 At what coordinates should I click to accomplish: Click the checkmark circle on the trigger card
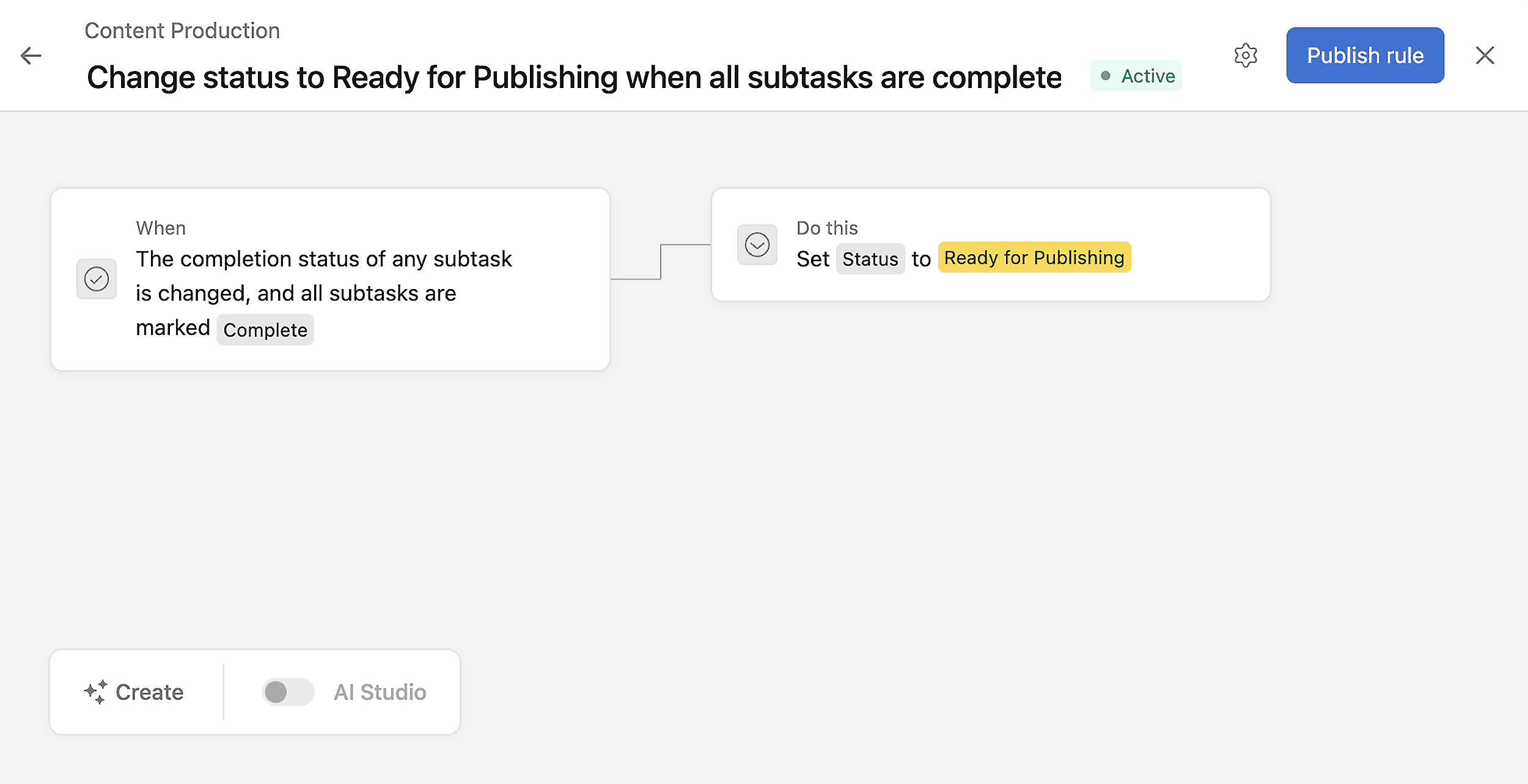[x=96, y=279]
